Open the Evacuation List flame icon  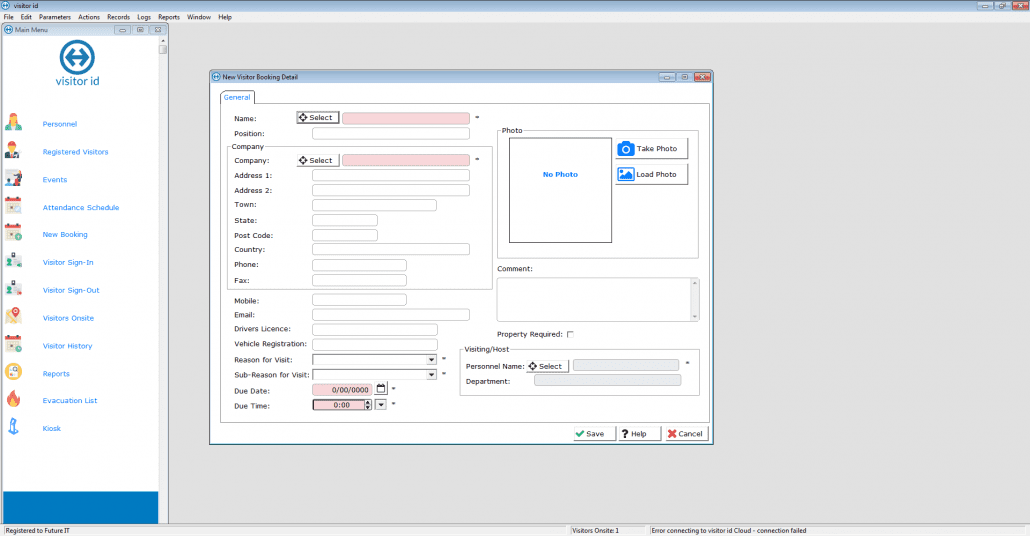14,400
